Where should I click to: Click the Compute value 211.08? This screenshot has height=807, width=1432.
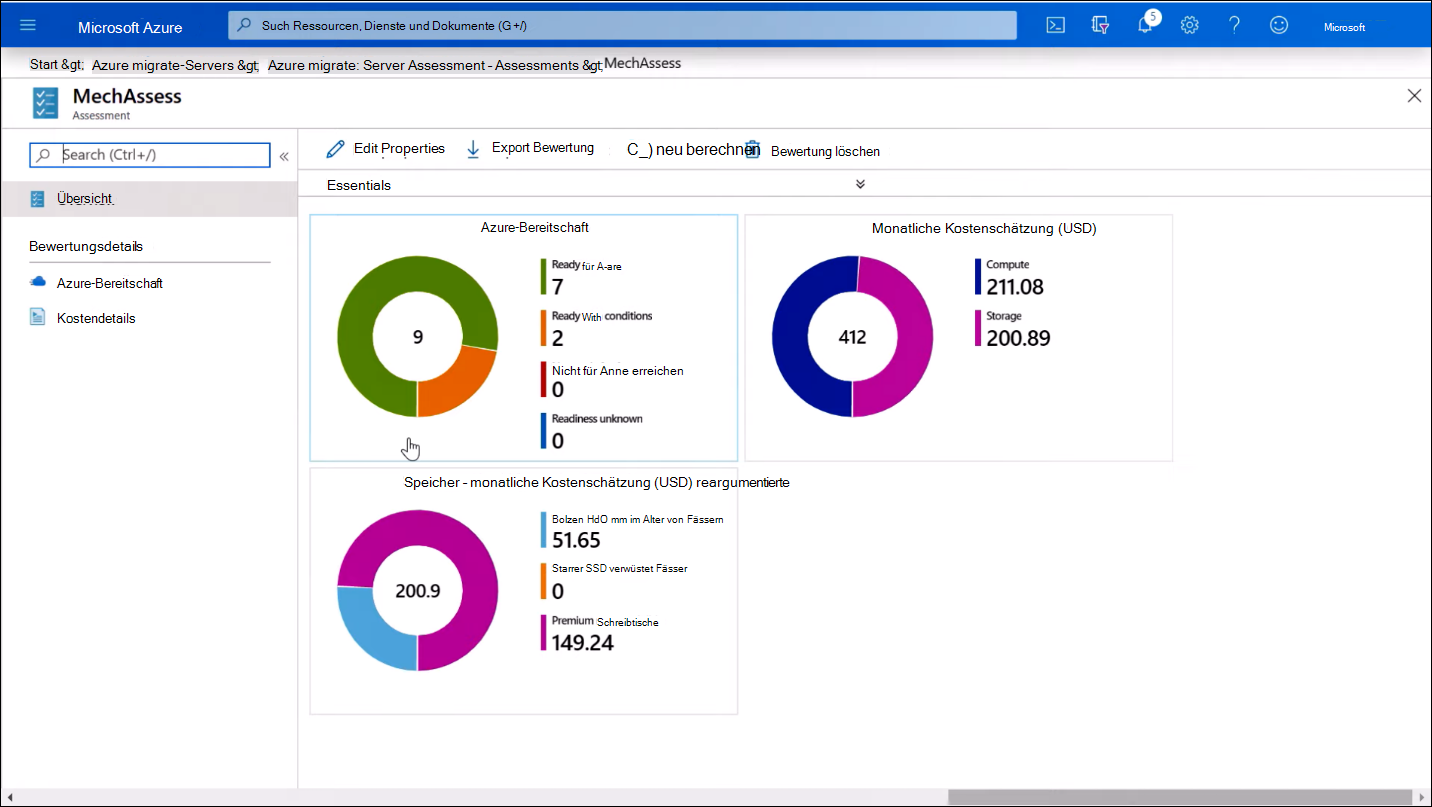click(x=1015, y=287)
